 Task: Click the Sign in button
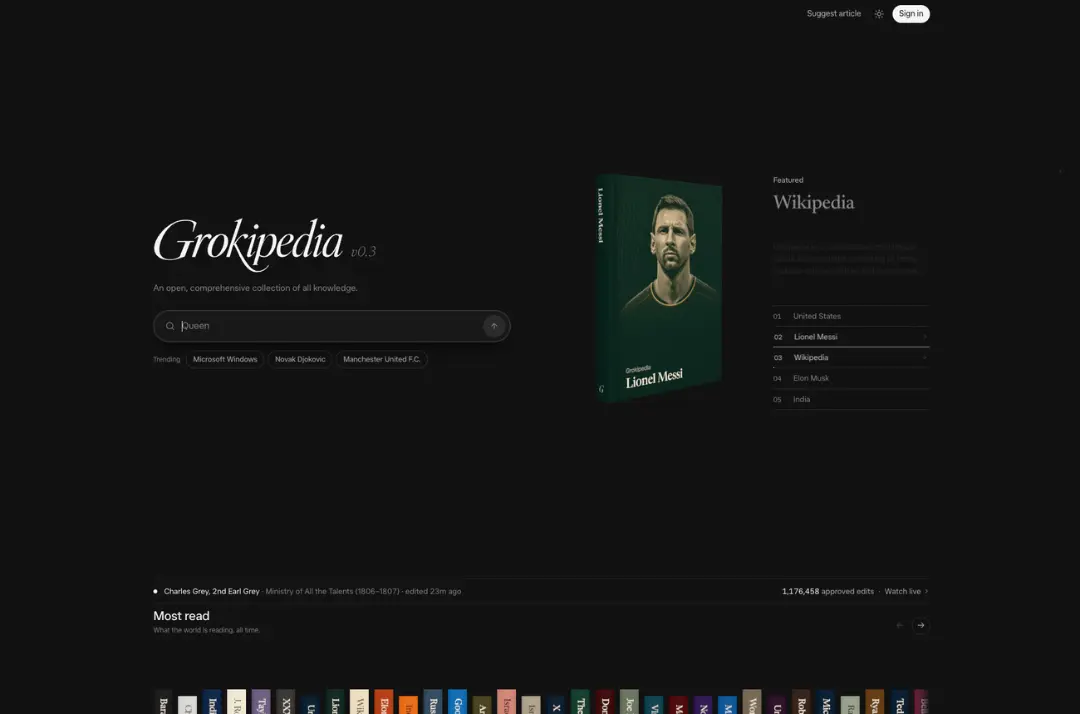[911, 14]
